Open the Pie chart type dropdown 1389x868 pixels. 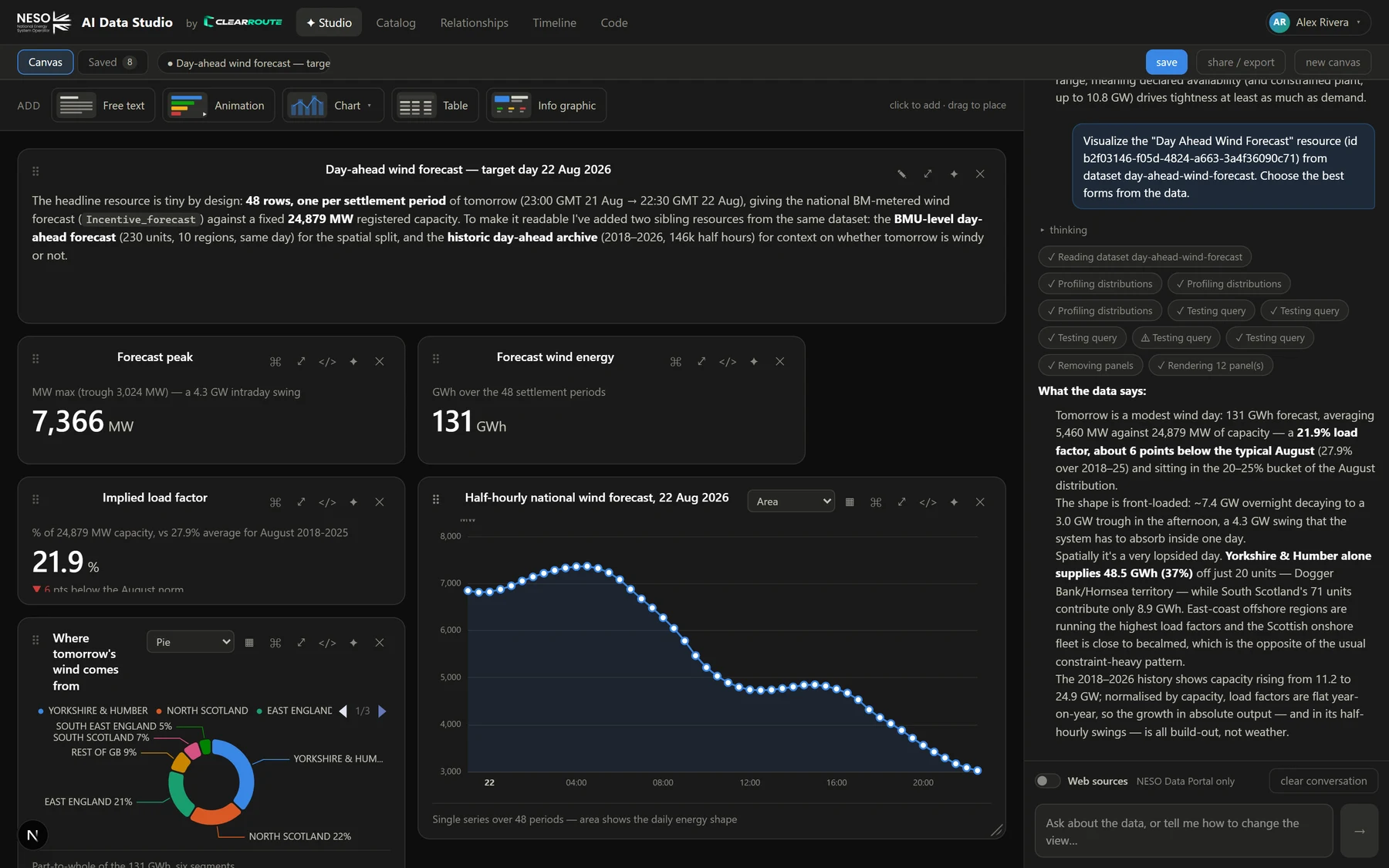pyautogui.click(x=191, y=642)
